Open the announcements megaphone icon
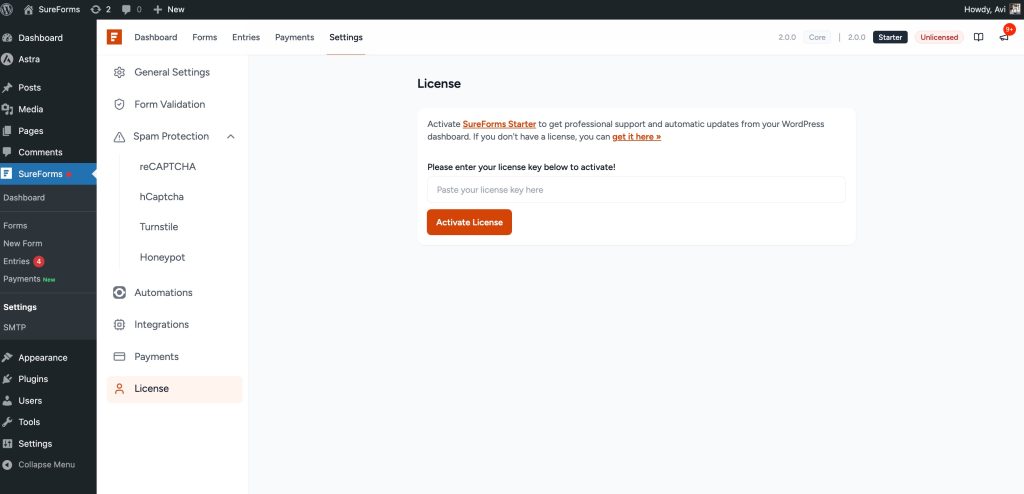The image size is (1024, 494). pos(1004,37)
